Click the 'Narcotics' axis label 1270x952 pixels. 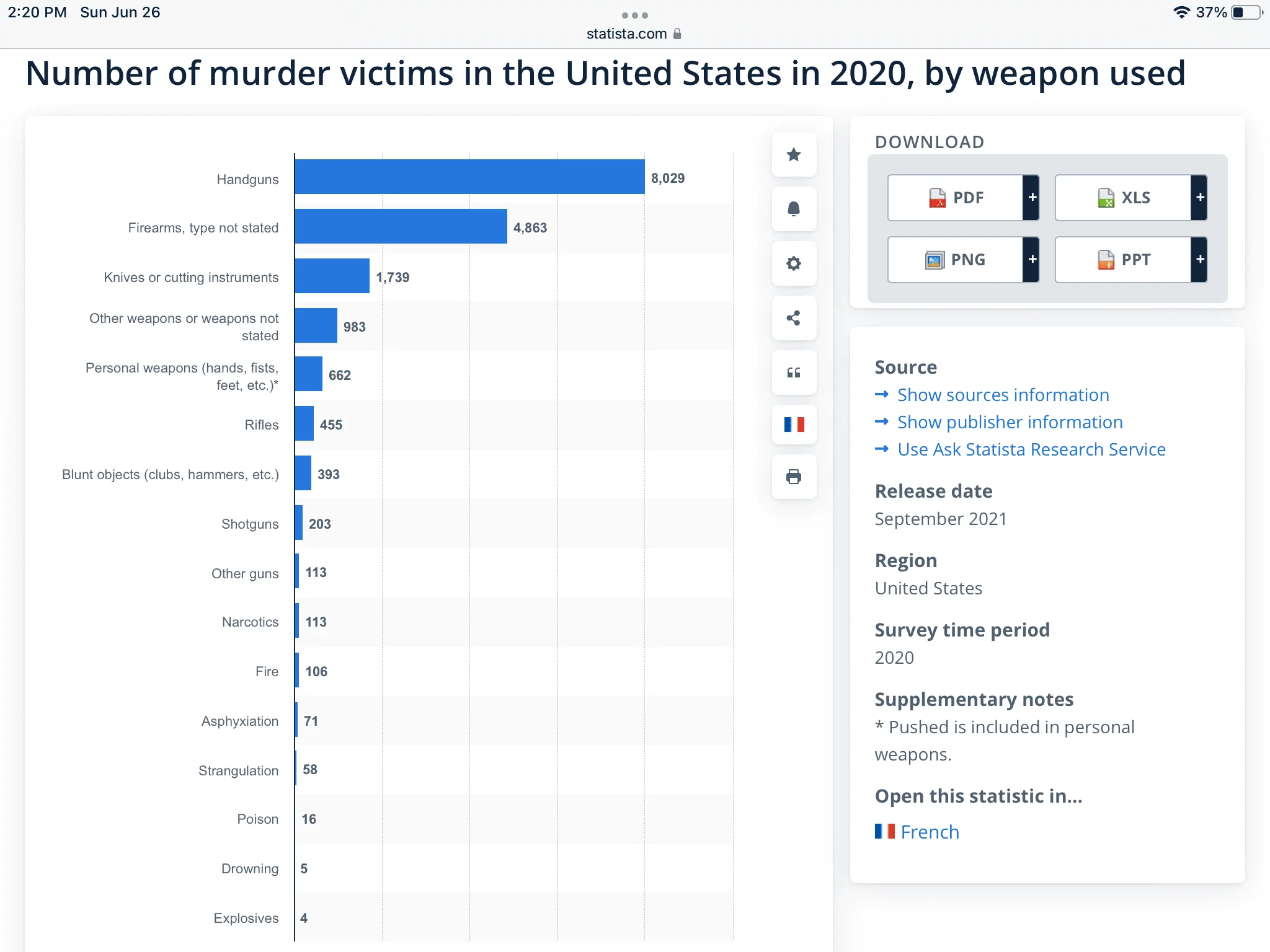click(x=251, y=622)
